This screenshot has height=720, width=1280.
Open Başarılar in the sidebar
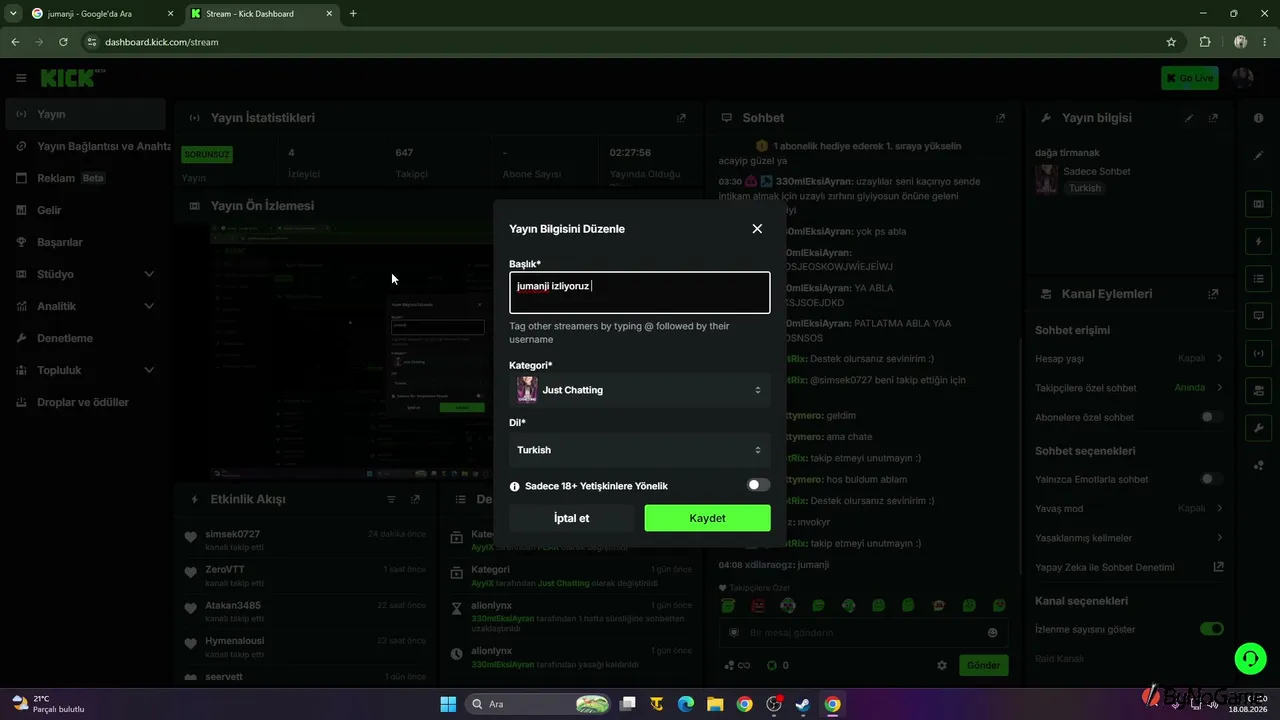(x=85, y=242)
